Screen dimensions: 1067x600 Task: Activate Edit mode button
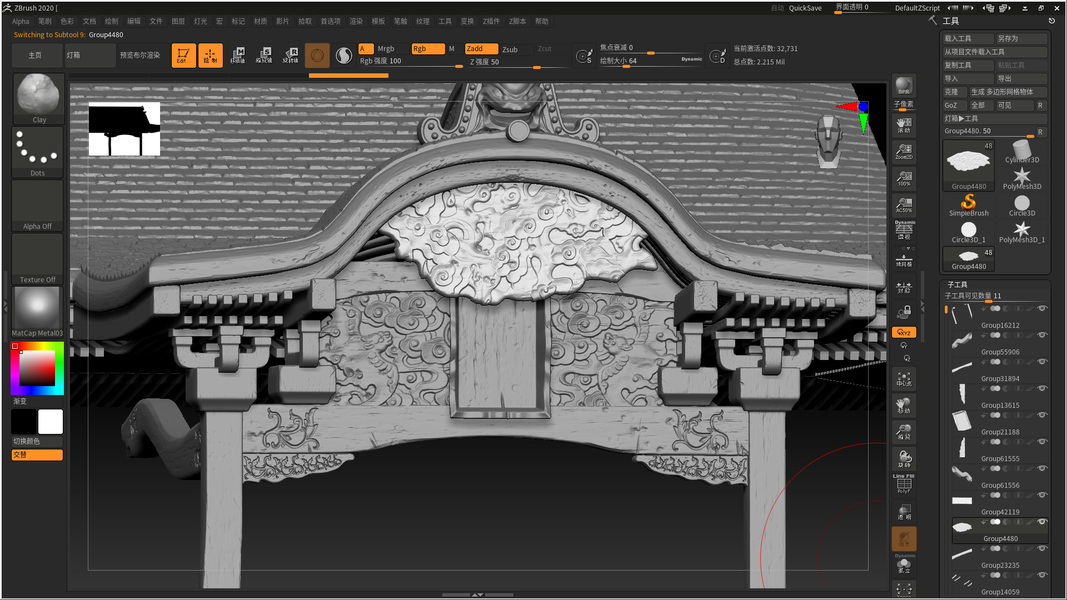coord(184,55)
